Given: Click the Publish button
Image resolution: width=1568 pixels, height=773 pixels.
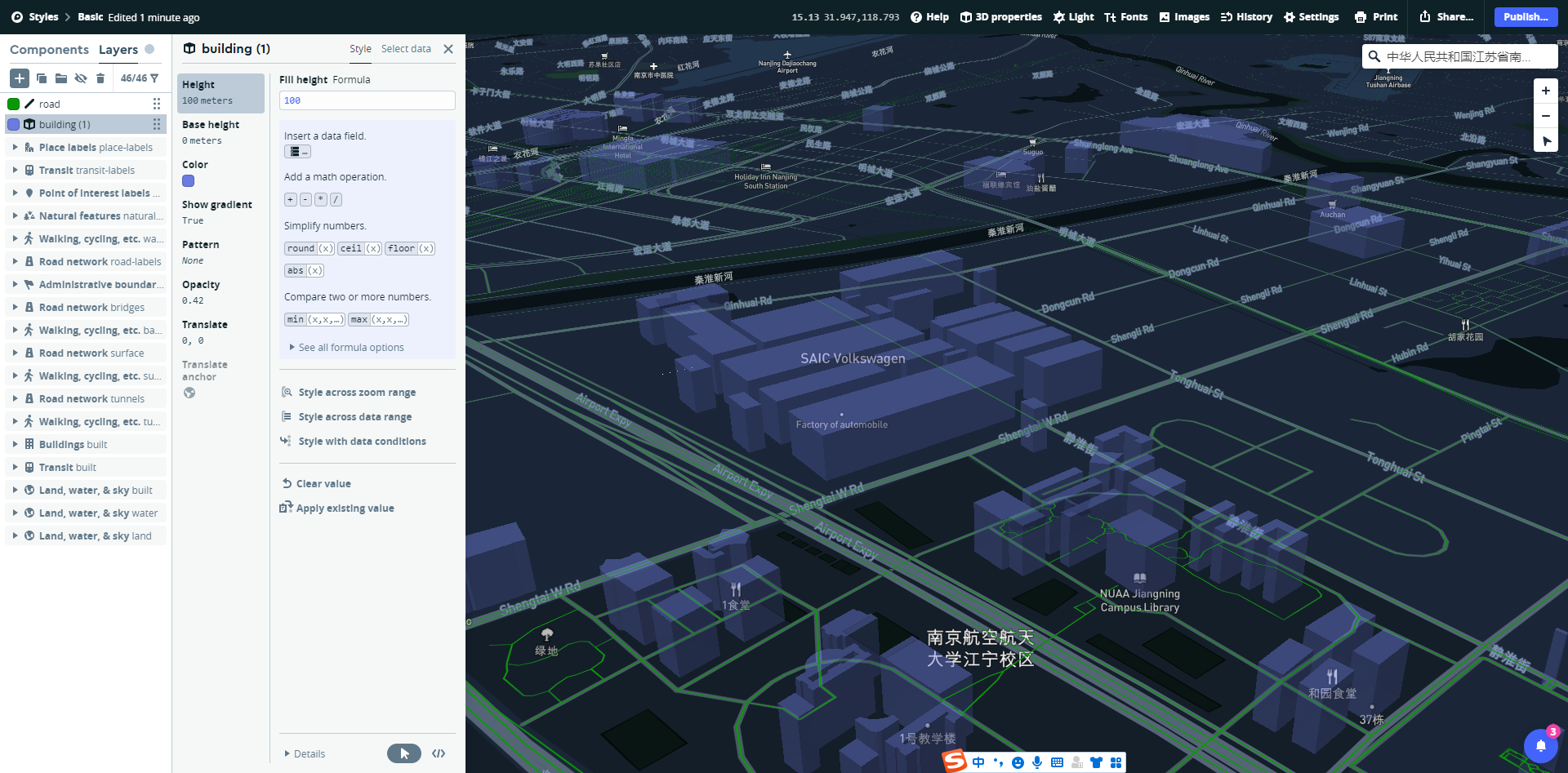Looking at the screenshot, I should point(1526,16).
